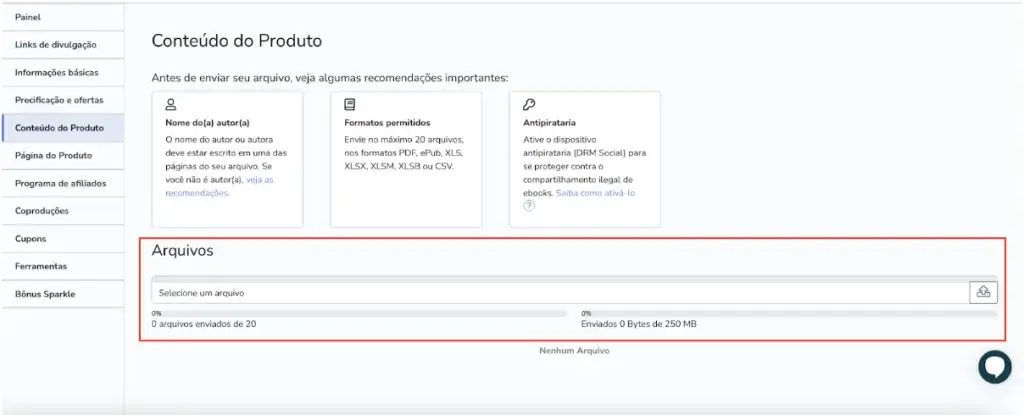This screenshot has height=415, width=1024.
Task: Open Informações básicas section
Action: 56,73
